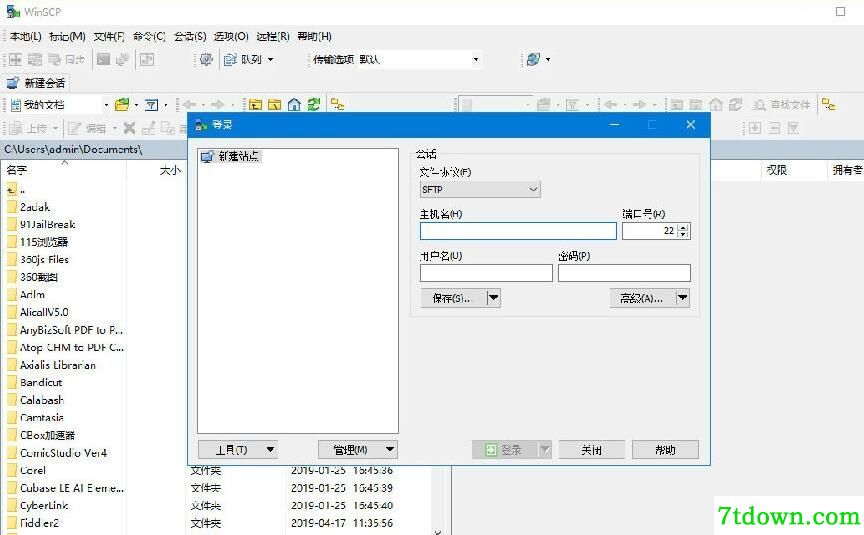Click the remote Home Directory icon
This screenshot has width=864, height=535.
(716, 104)
